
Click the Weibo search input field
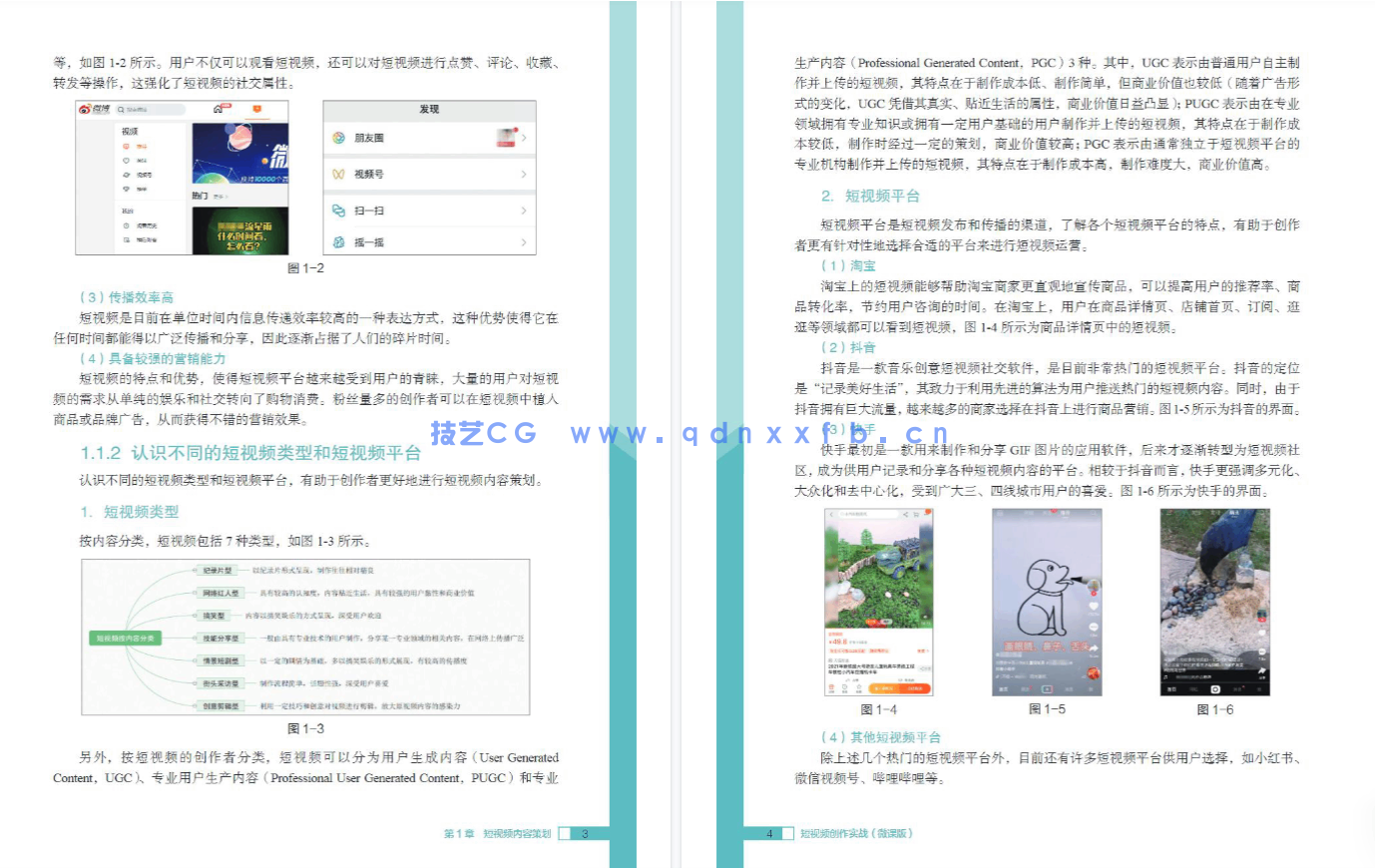pos(150,109)
